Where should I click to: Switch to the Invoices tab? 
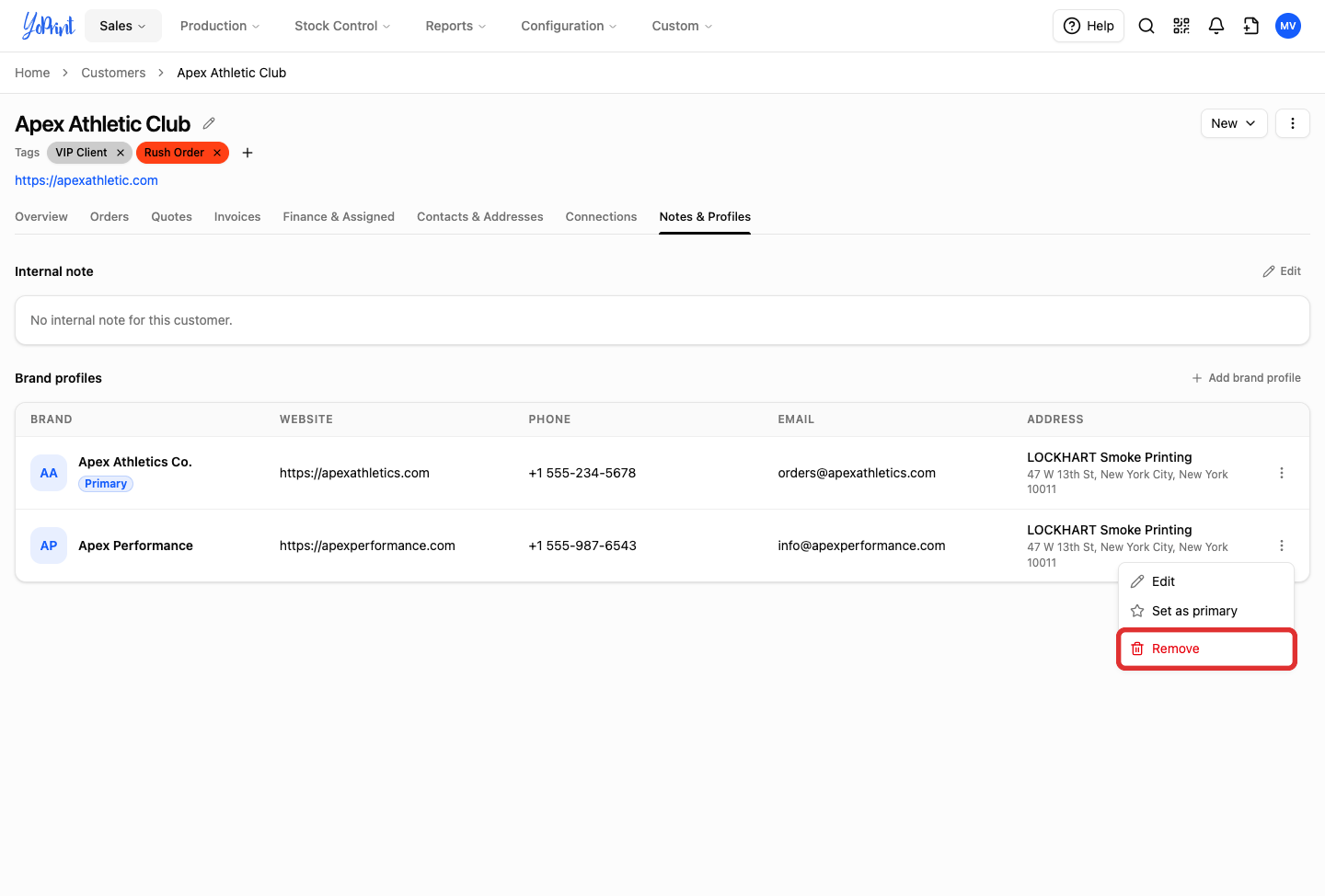pos(237,217)
